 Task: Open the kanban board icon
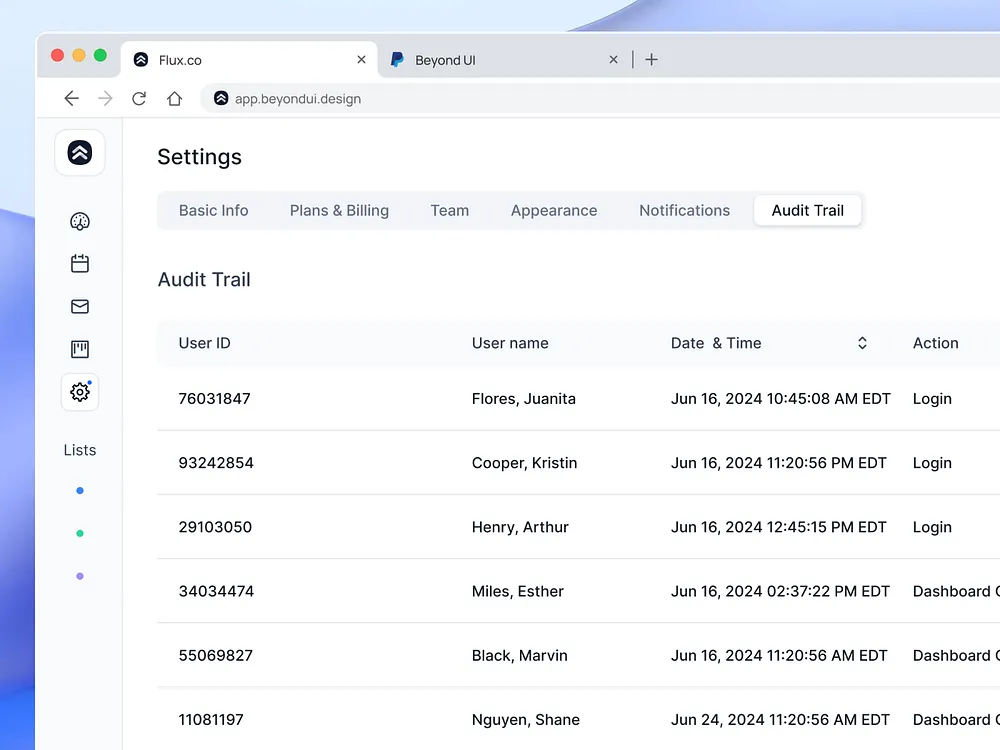click(79, 348)
